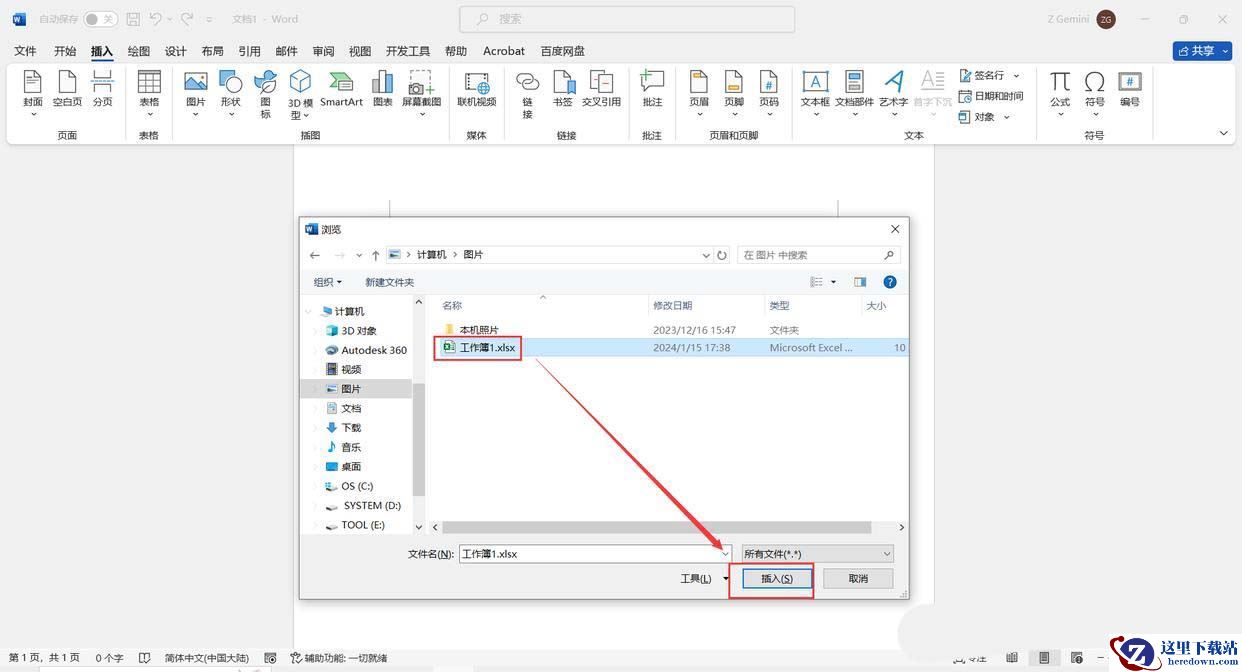Toggle the preview pane icon in dialog
This screenshot has width=1242, height=672.
point(860,282)
